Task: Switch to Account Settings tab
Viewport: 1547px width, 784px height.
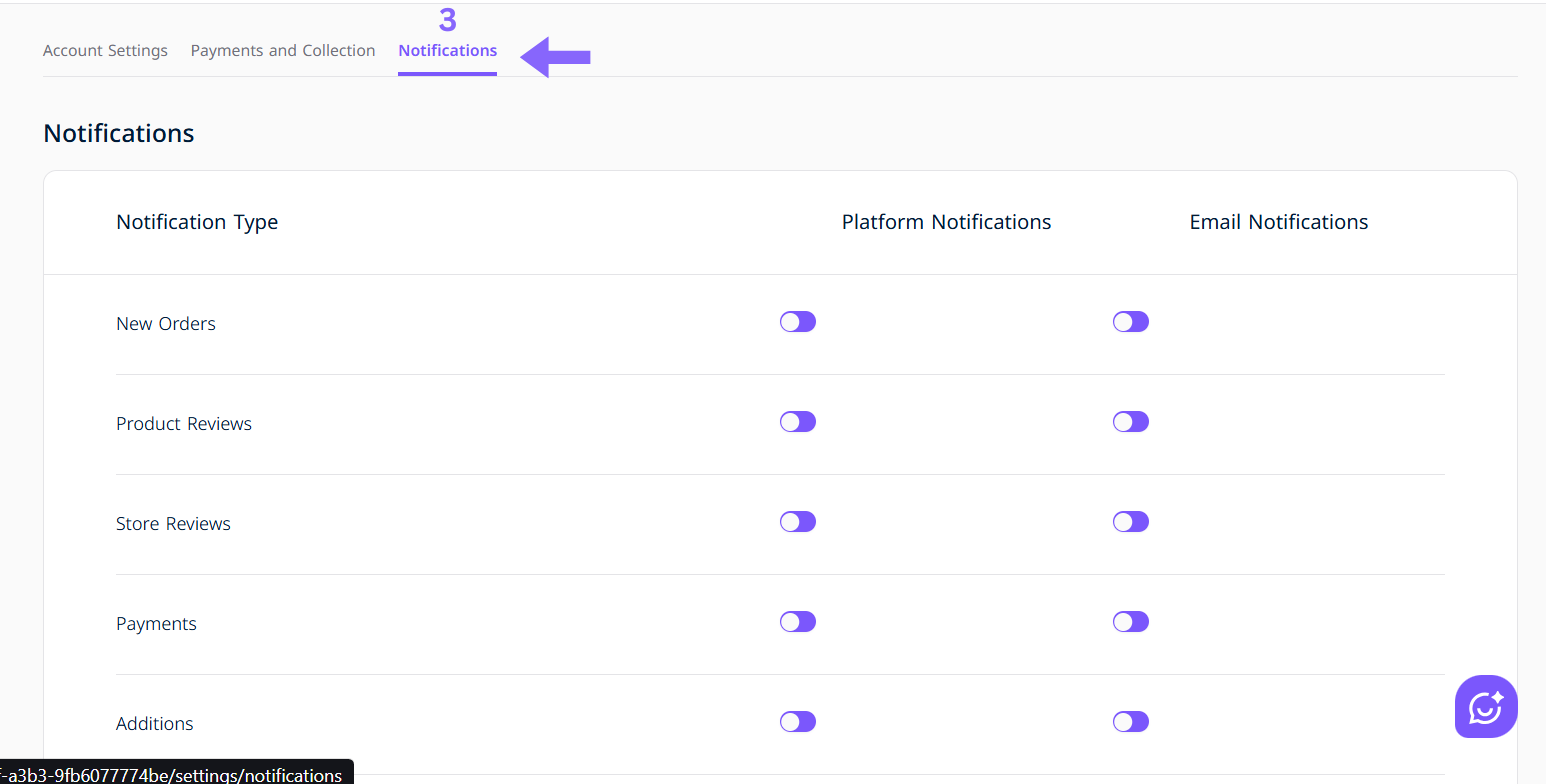Action: click(x=105, y=50)
